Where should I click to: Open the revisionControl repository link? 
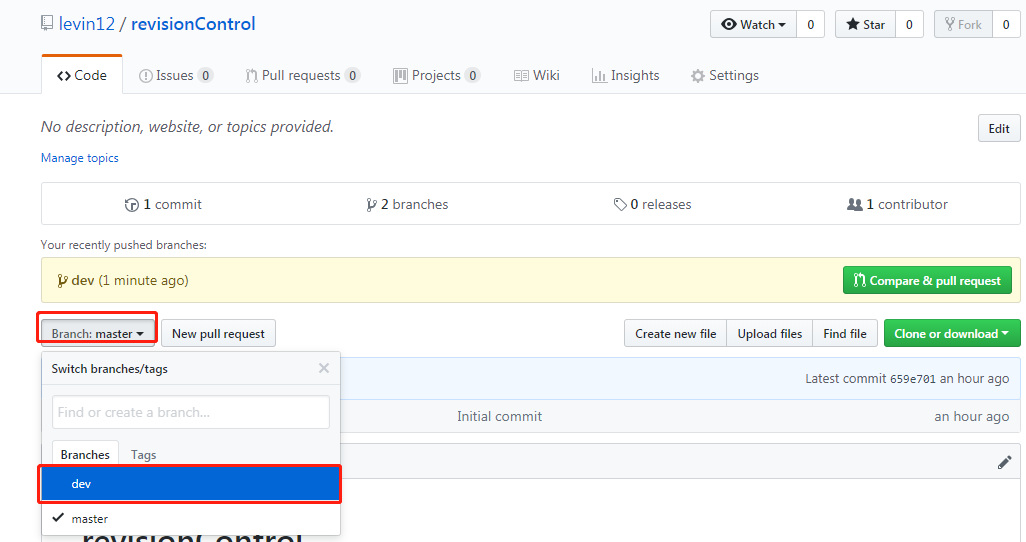click(193, 24)
